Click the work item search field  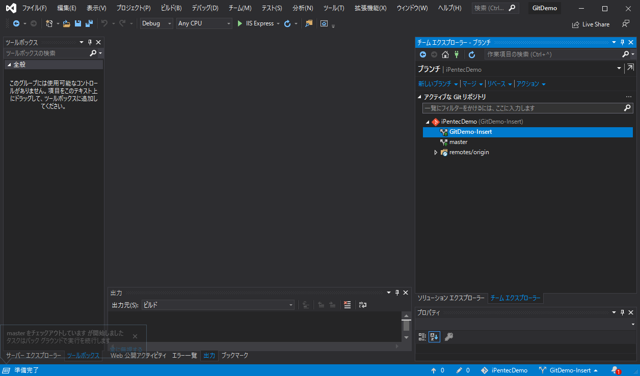click(x=552, y=54)
